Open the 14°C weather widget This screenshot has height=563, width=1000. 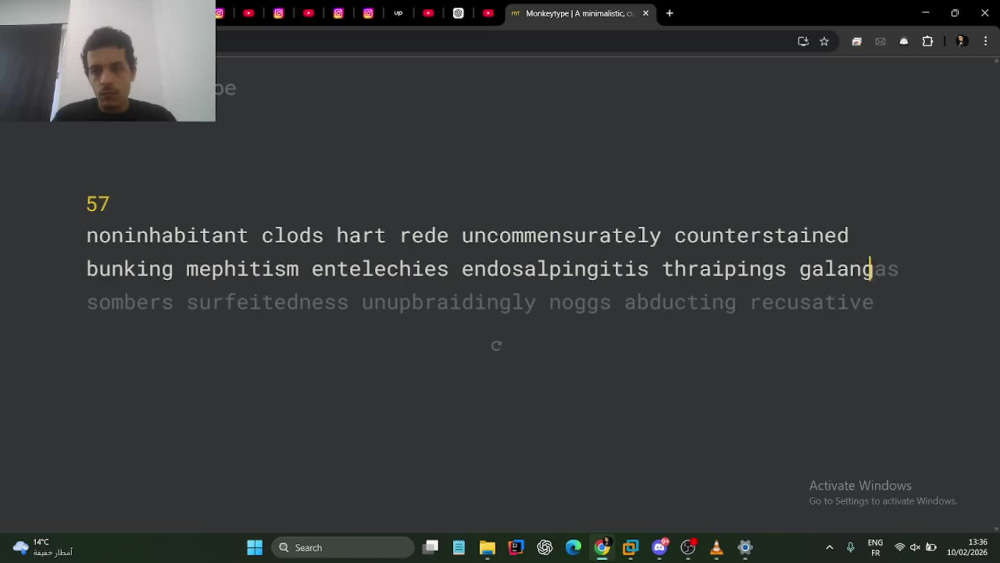[43, 547]
